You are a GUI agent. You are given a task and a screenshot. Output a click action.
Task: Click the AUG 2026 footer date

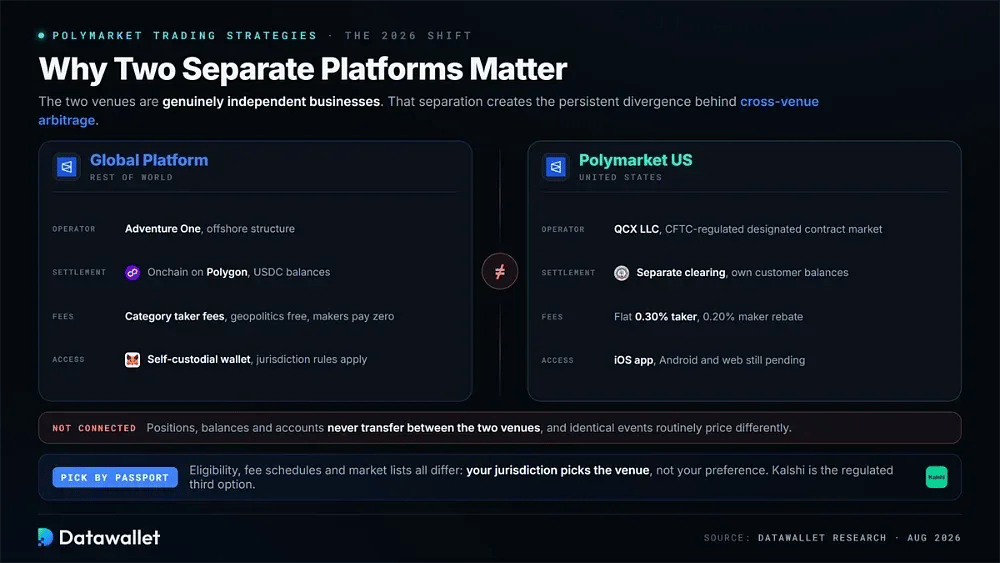coord(934,537)
